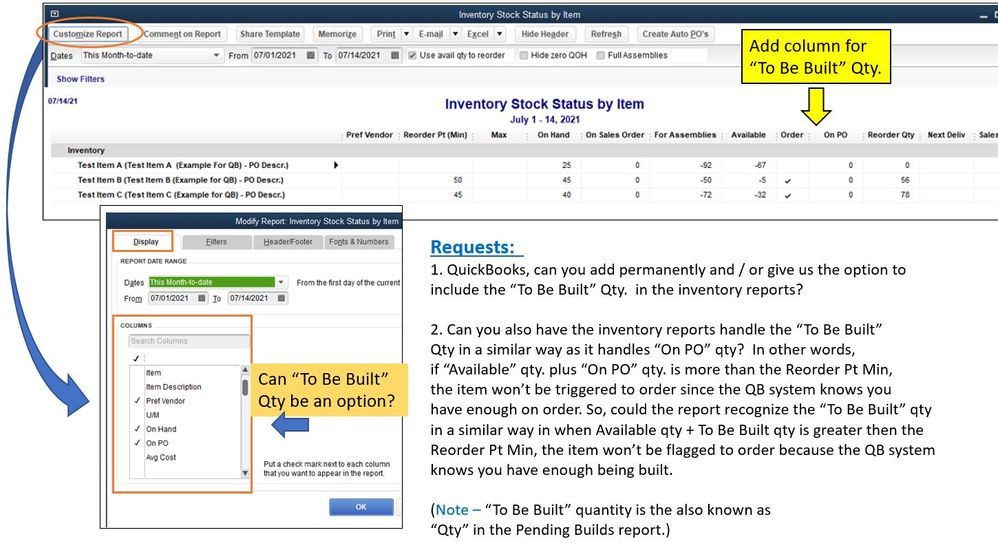Click the scroll down arrow in Columns list
Viewport: 998px width, 559px height.
[245, 473]
